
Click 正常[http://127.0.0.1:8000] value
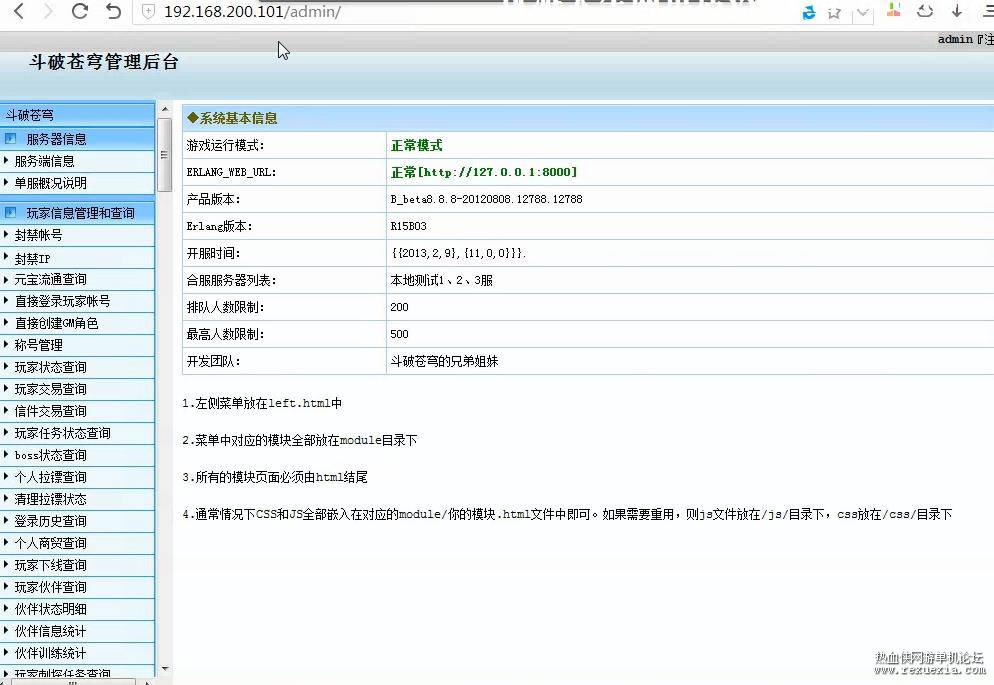pyautogui.click(x=484, y=172)
